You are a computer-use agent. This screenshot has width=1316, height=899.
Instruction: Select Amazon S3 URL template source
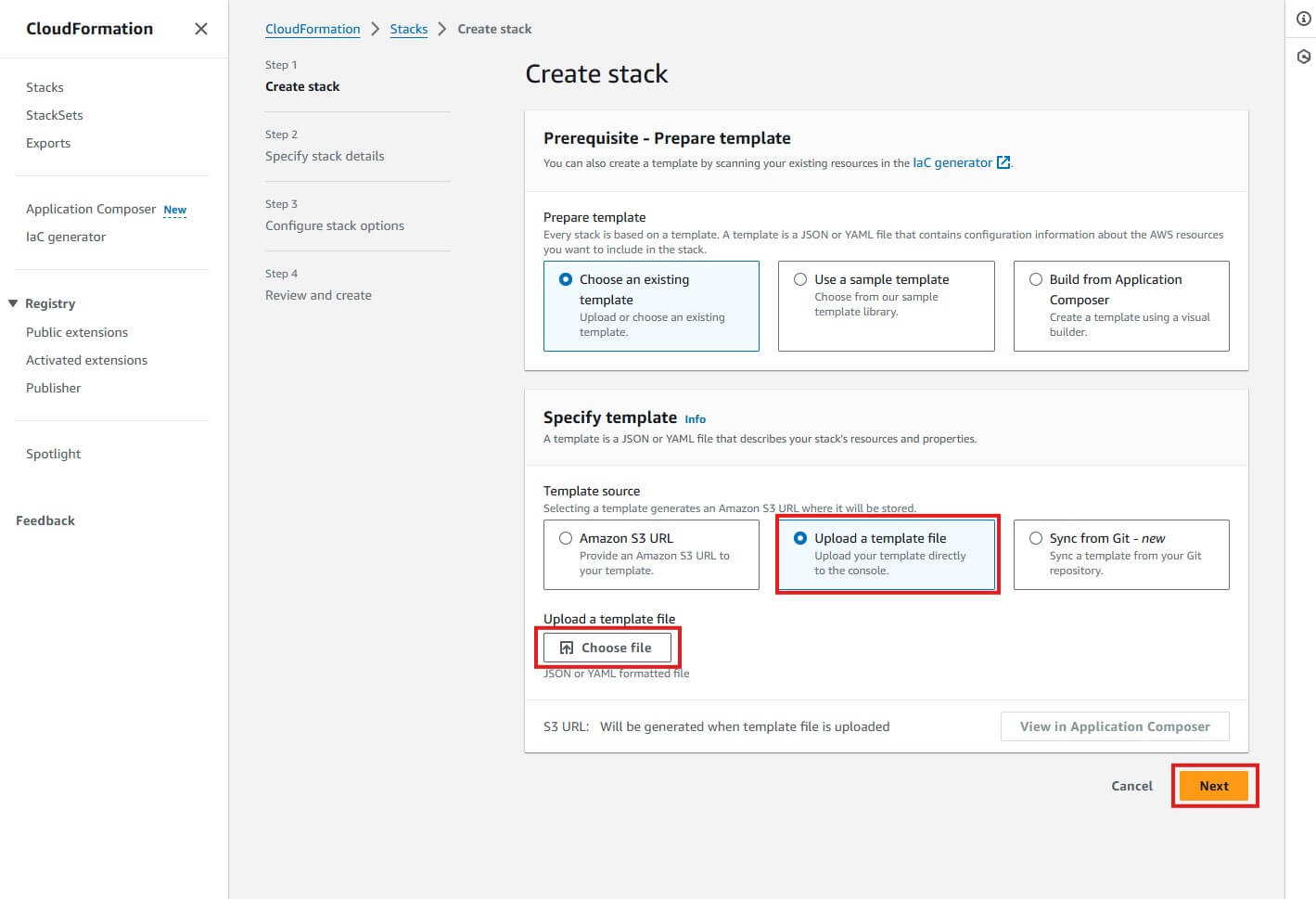651,555
